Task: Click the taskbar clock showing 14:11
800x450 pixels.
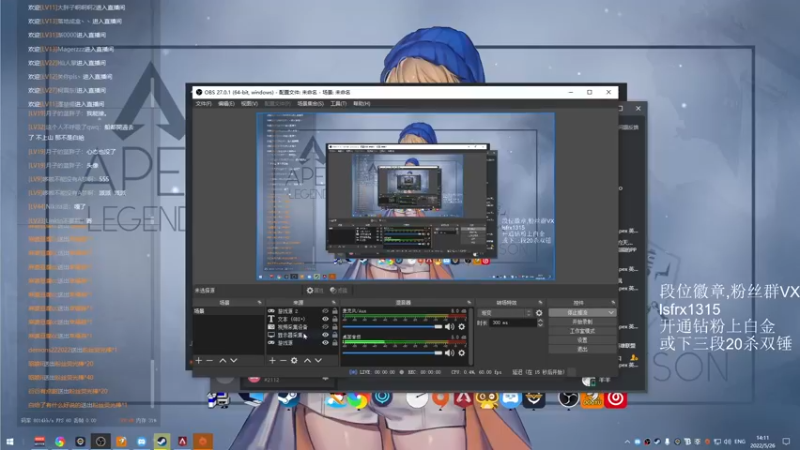Action: 763,441
